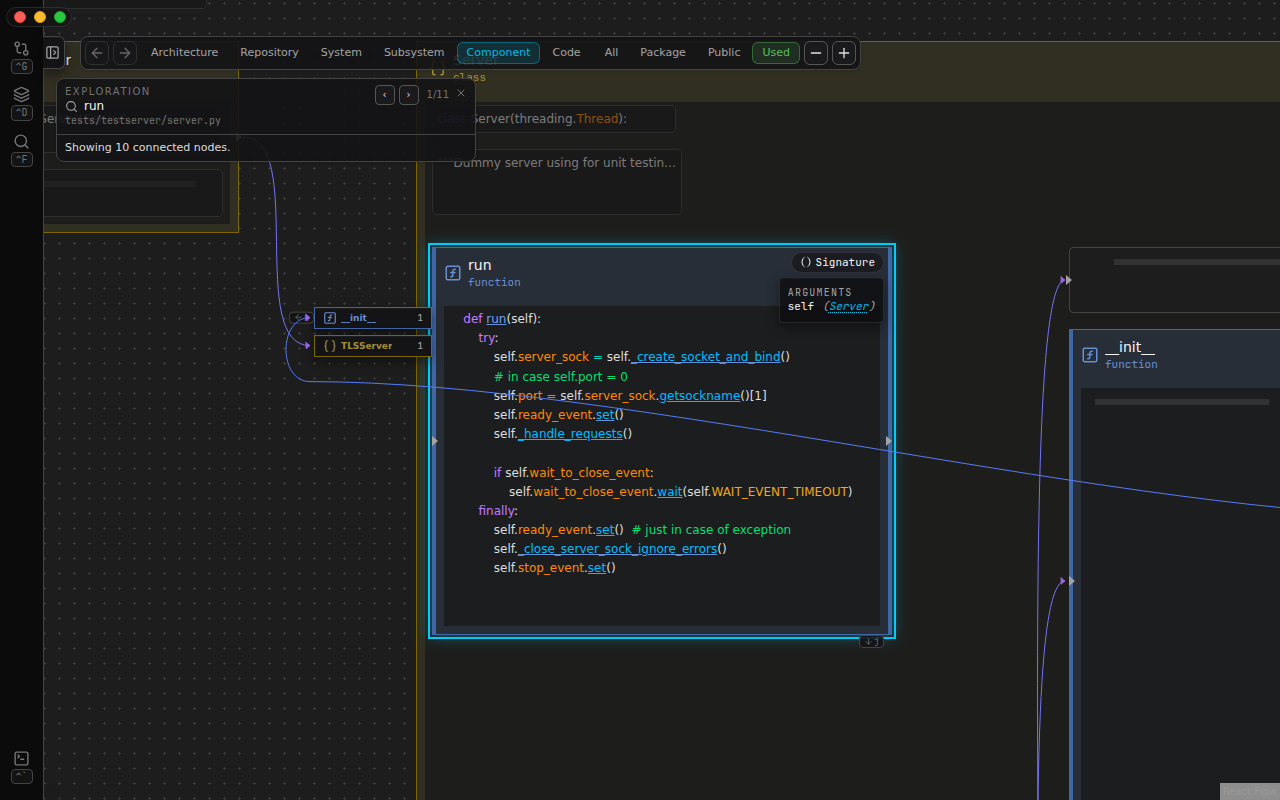Select the Component level tab

pos(498,53)
